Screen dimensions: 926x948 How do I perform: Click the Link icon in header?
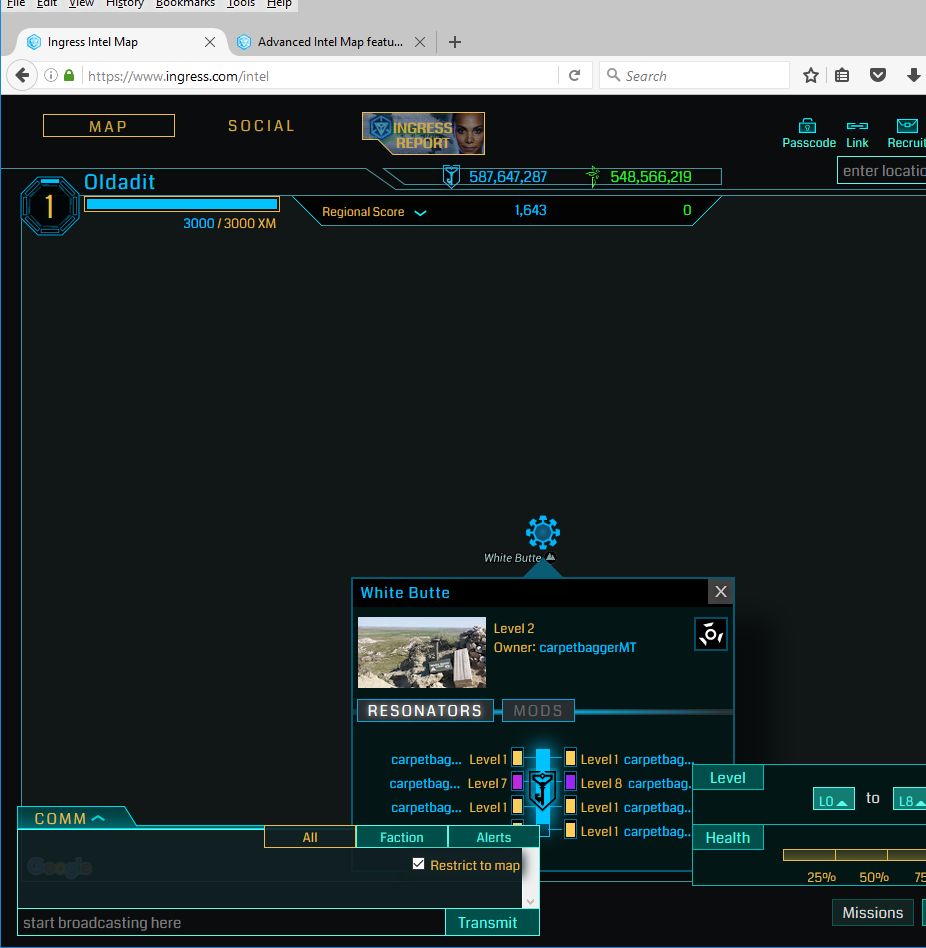(857, 126)
